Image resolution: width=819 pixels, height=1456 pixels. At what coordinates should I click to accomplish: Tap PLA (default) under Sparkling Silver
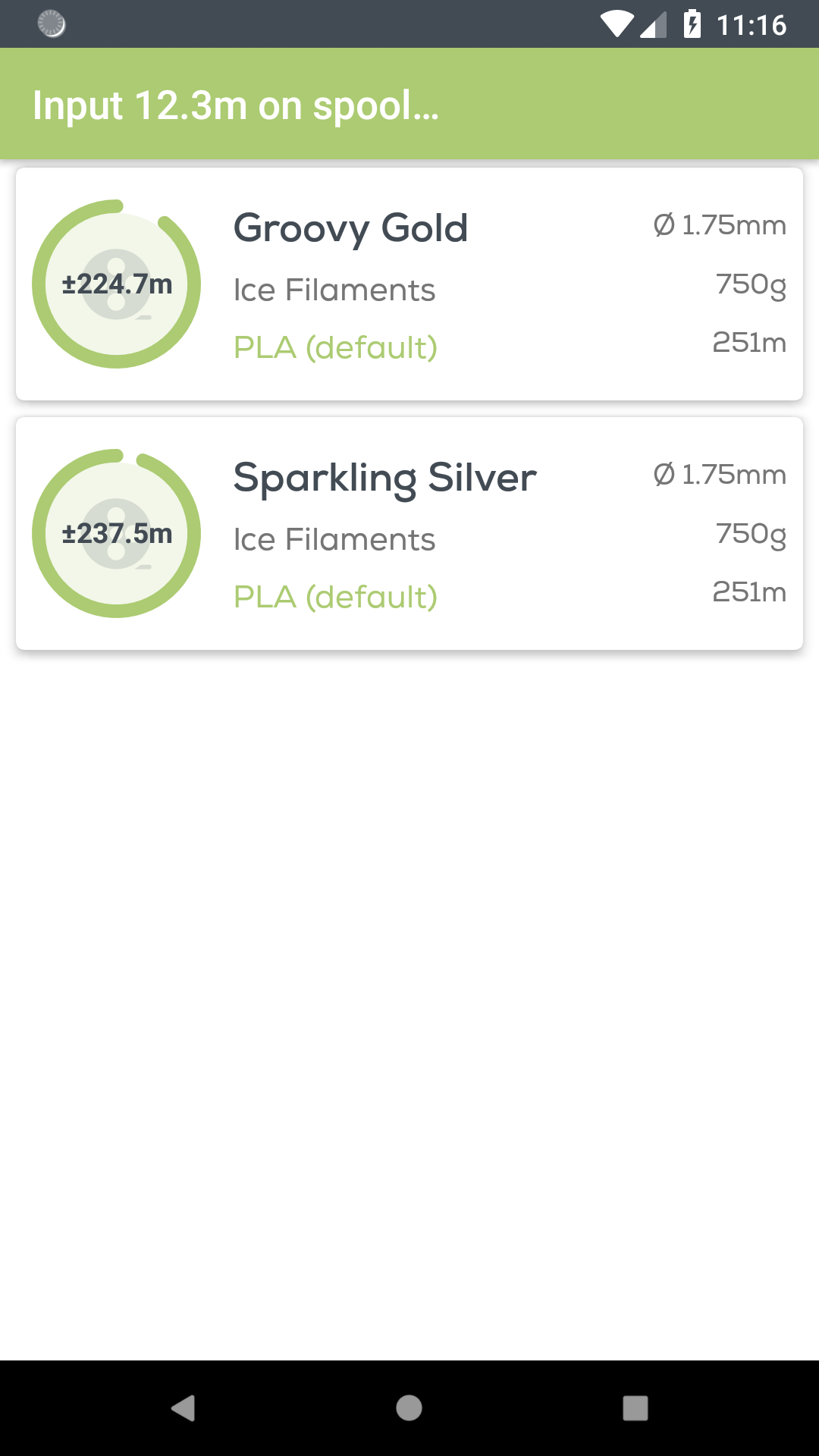pyautogui.click(x=335, y=598)
